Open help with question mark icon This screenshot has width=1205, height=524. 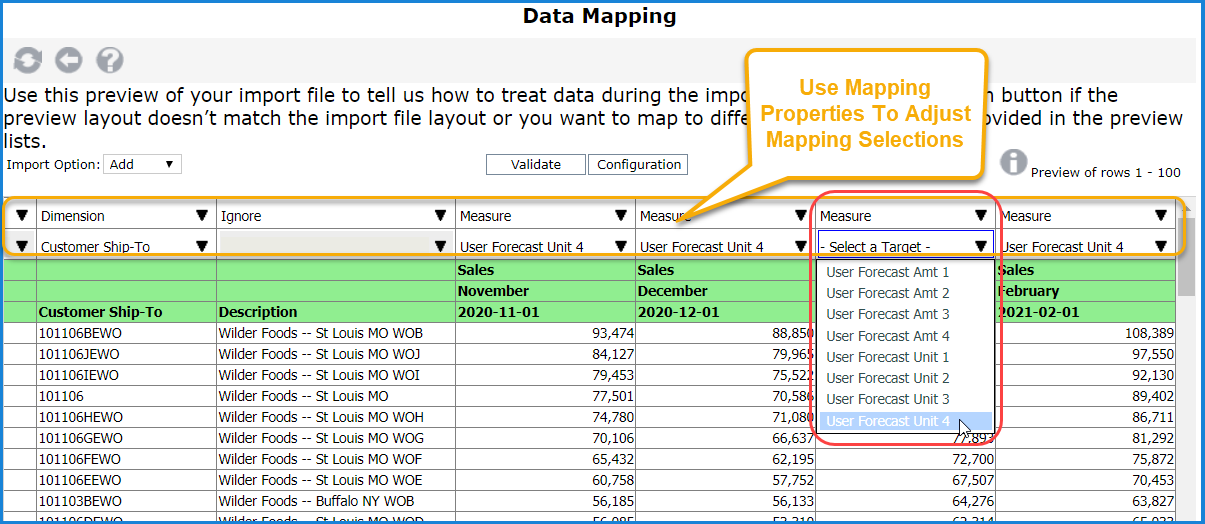109,61
